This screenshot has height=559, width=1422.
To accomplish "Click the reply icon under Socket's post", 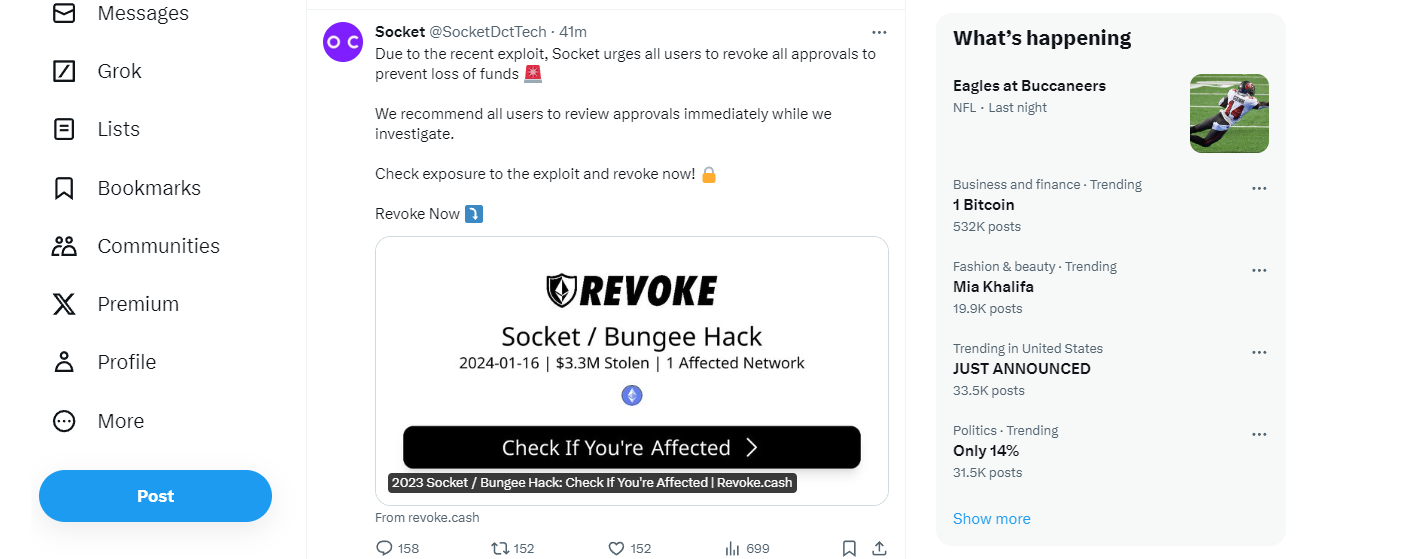I will (x=384, y=548).
